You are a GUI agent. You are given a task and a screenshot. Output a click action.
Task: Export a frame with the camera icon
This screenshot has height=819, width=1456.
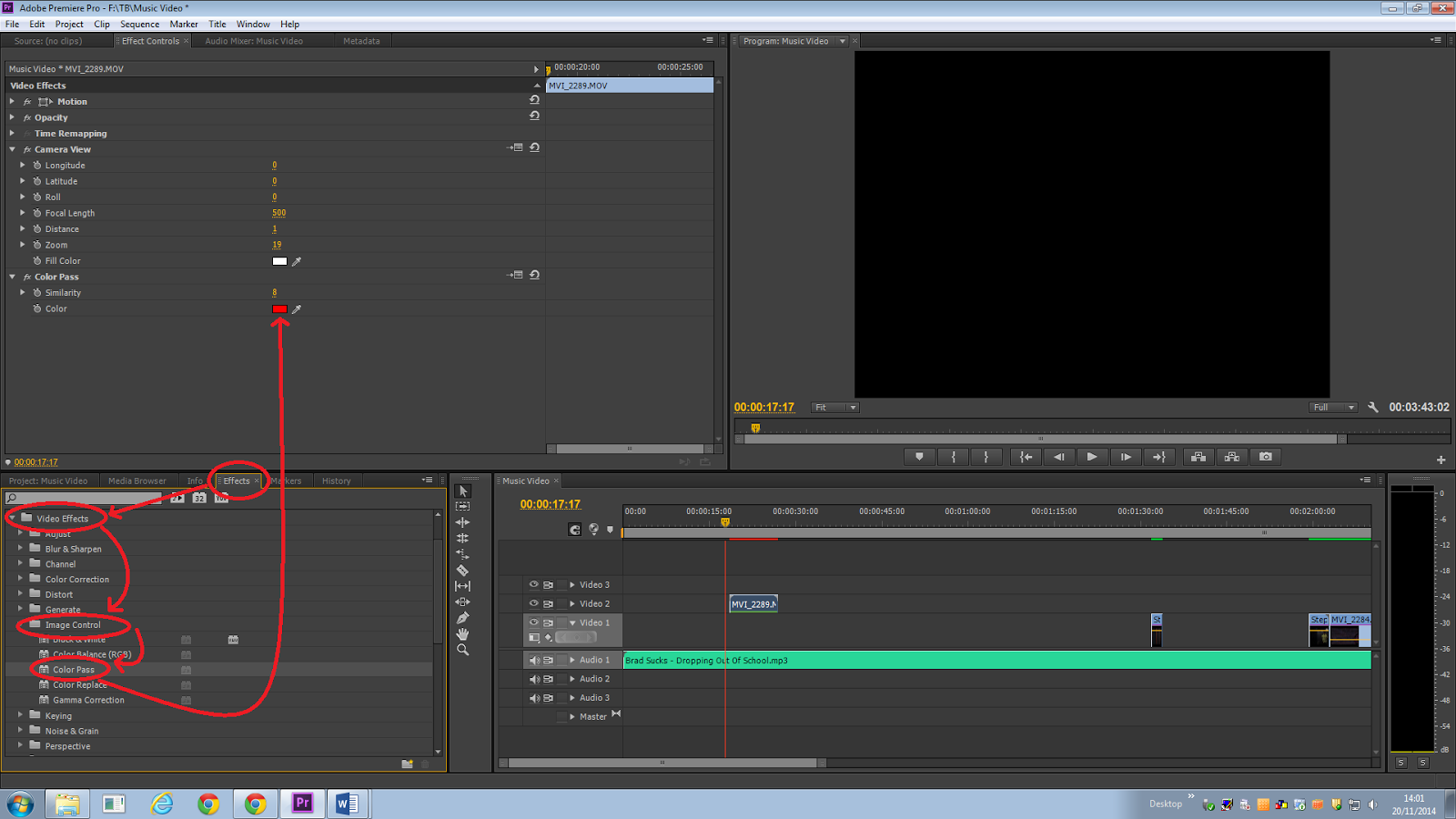tap(1266, 457)
